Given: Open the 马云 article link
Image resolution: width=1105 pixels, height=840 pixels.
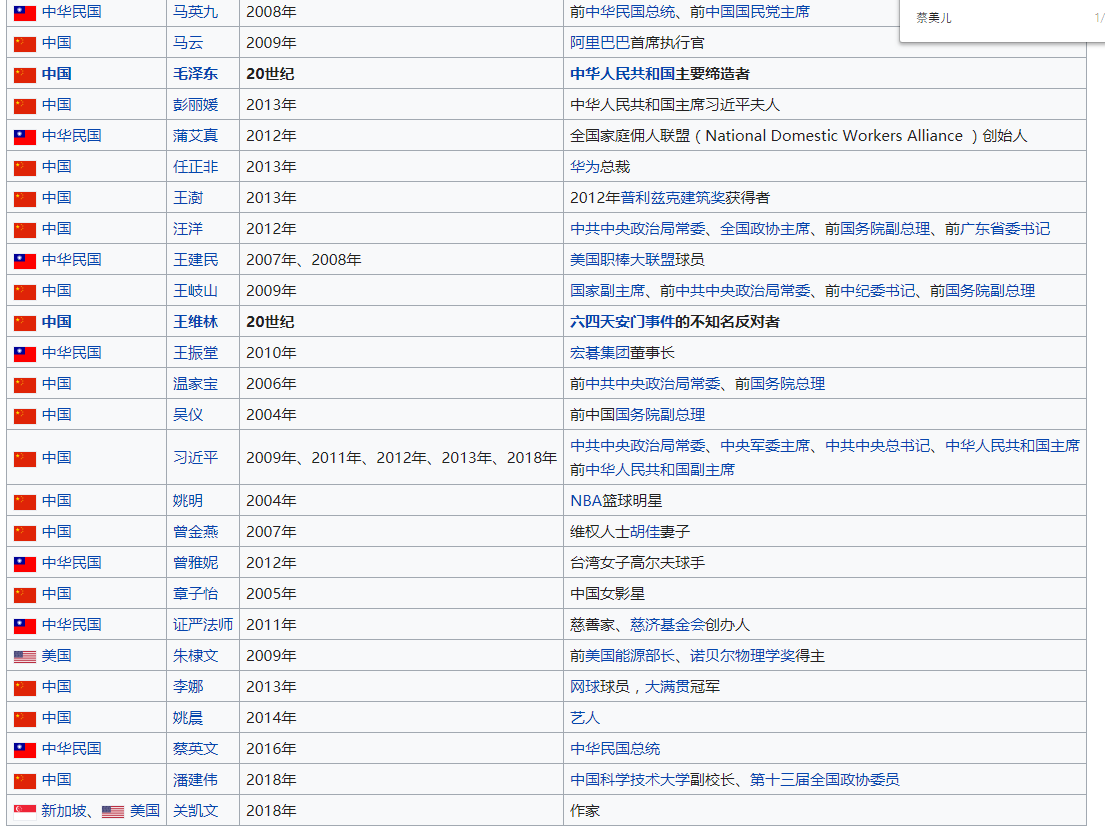Looking at the screenshot, I should click(x=187, y=43).
